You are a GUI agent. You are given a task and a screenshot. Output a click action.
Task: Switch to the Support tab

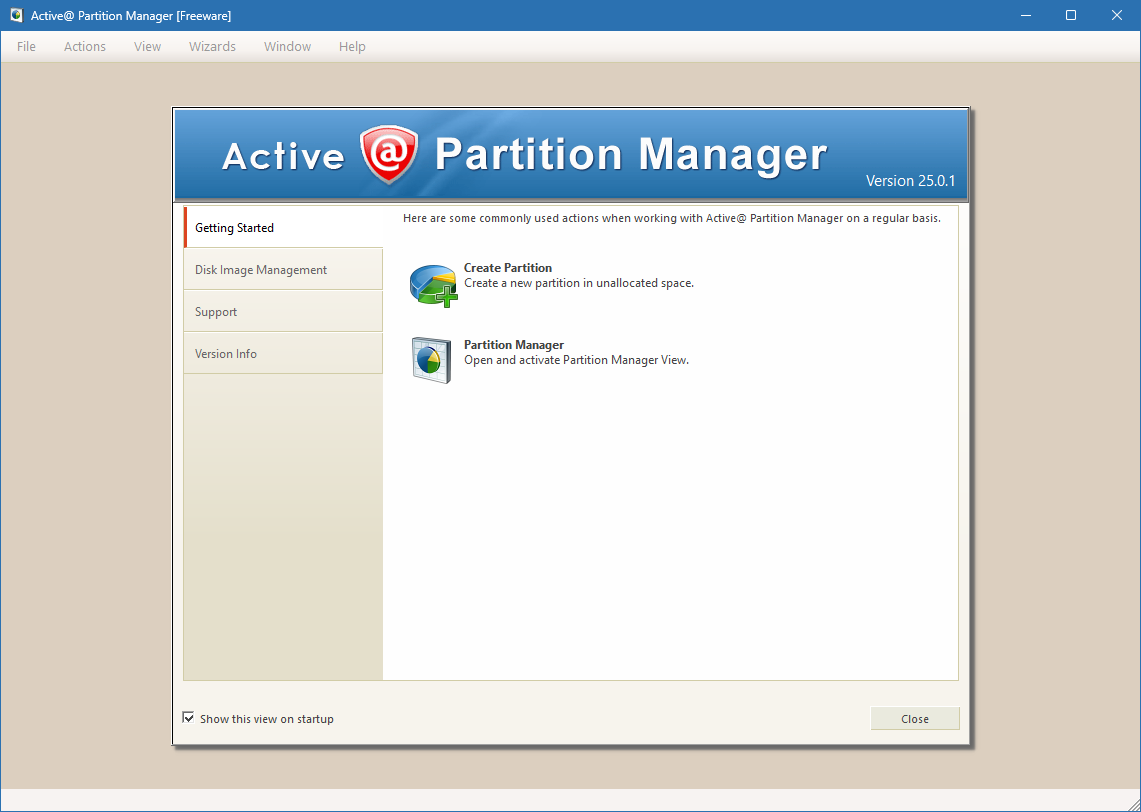(x=283, y=311)
